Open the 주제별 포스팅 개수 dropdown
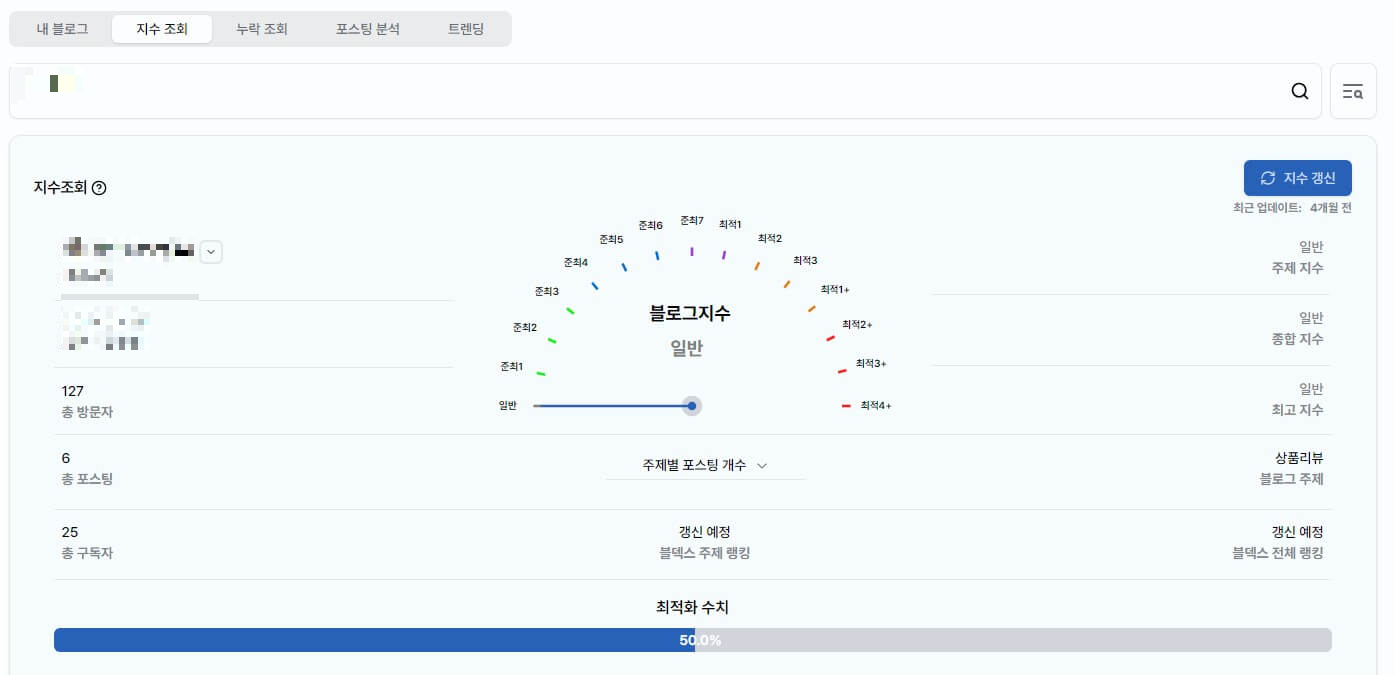The height and width of the screenshot is (675, 1395). [705, 465]
